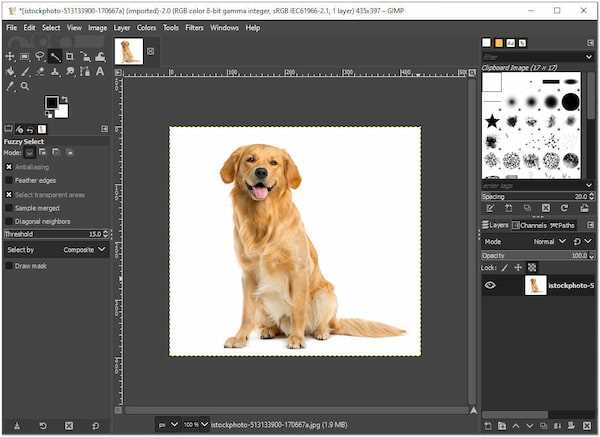This screenshot has width=600, height=437.
Task: Choose the Bucket Fill tool
Action: pos(10,72)
